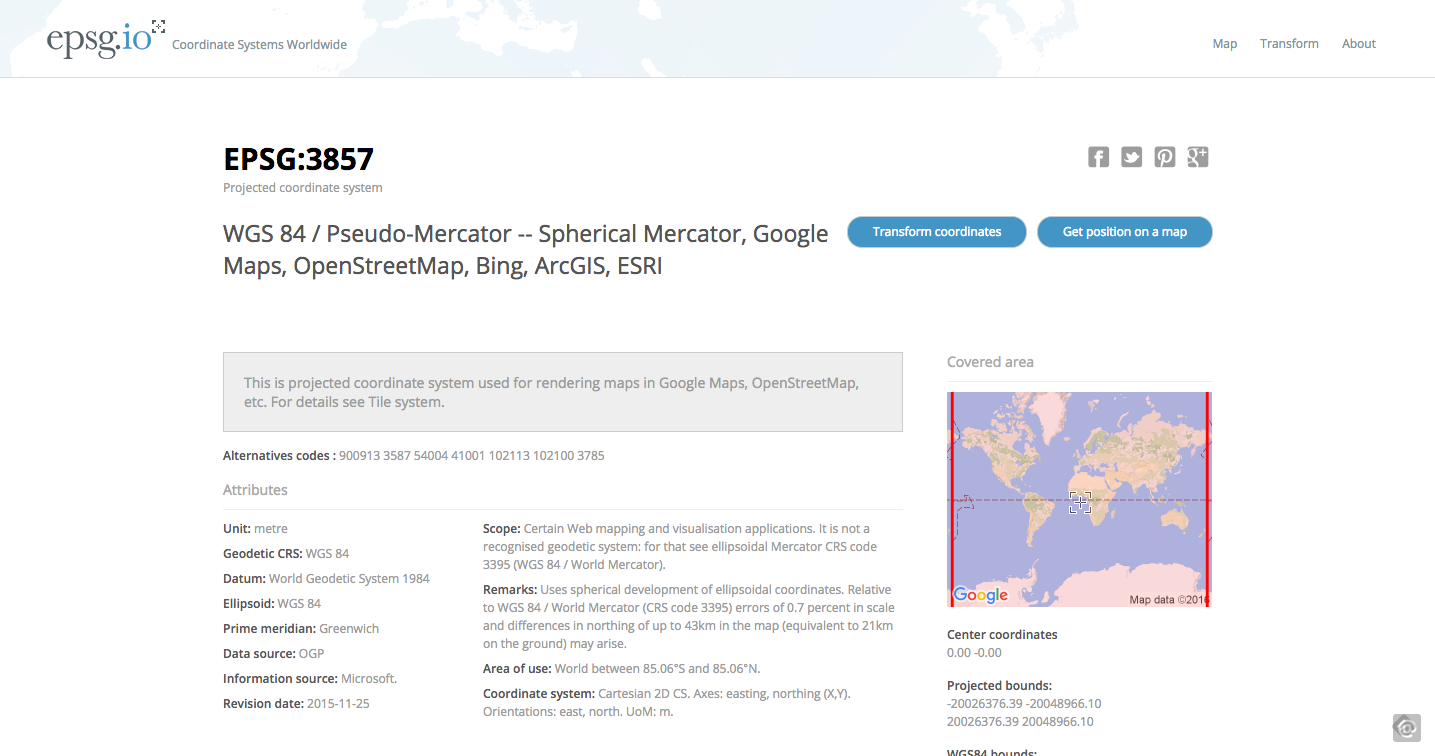This screenshot has width=1435, height=756.
Task: Click the crosshair marker on covered area map
Action: pyautogui.click(x=1080, y=502)
